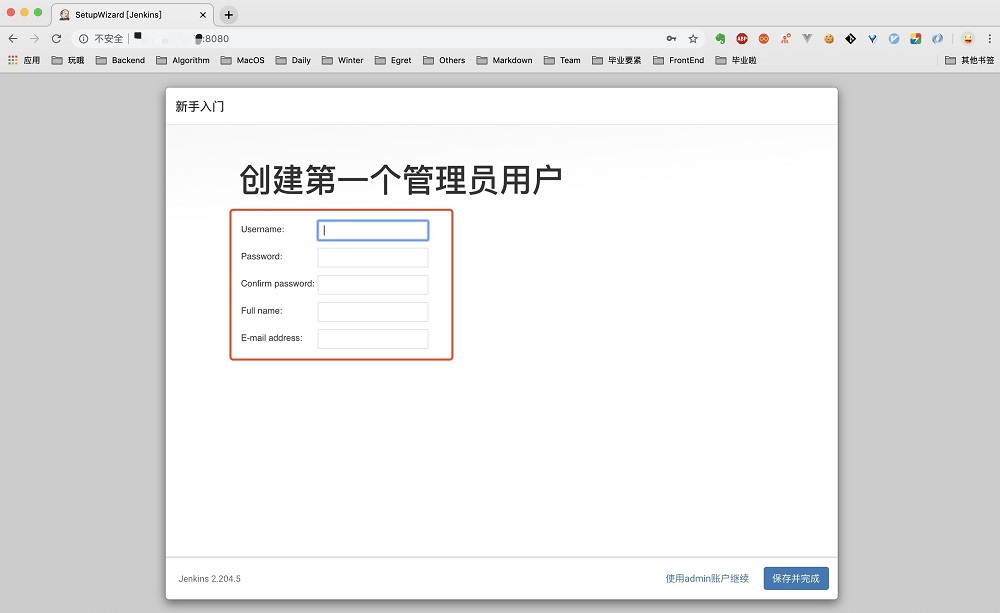This screenshot has height=613, width=1000.
Task: Click the browser back navigation arrow
Action: (x=12, y=38)
